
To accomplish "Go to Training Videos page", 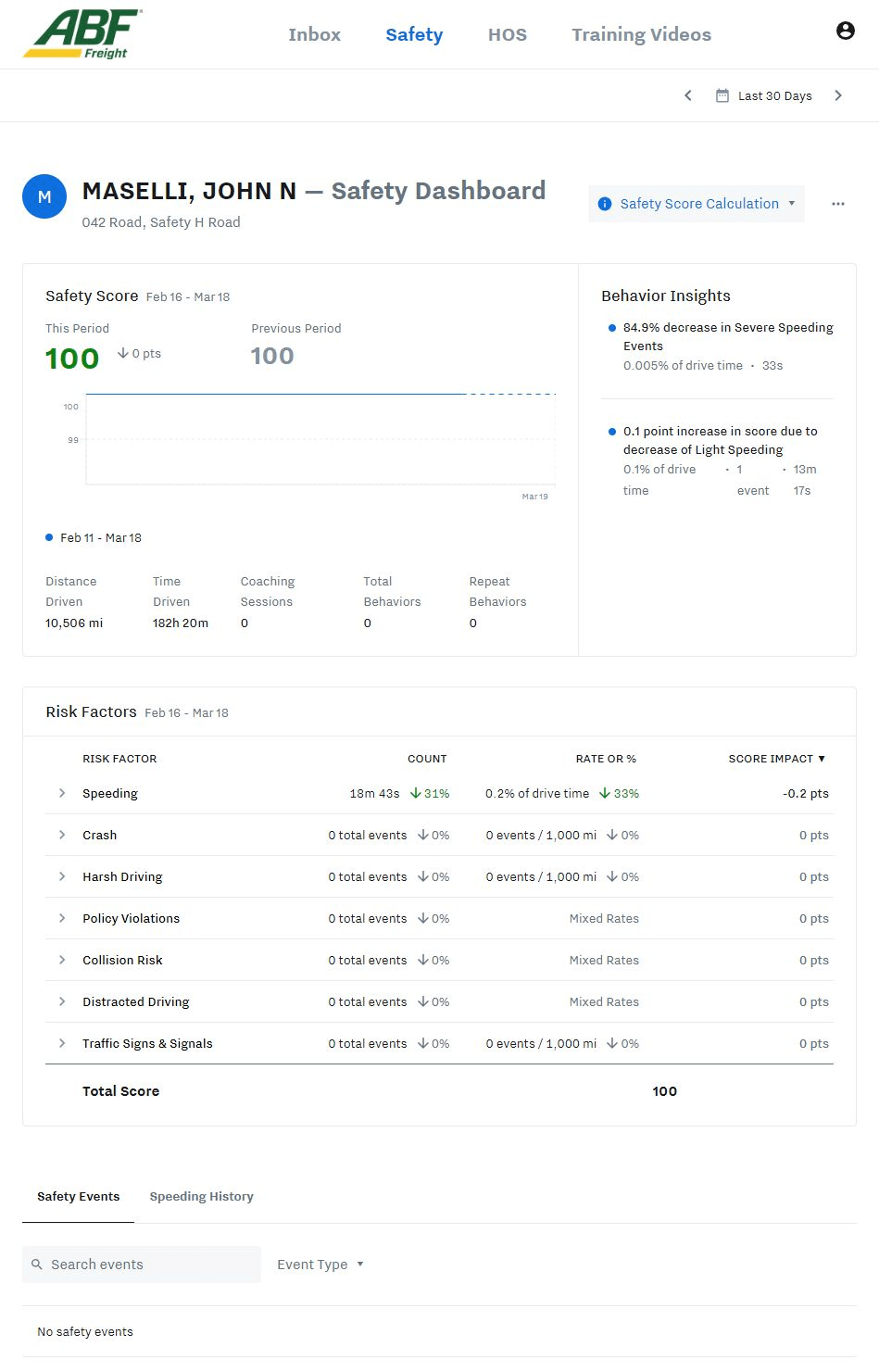I will click(x=641, y=34).
